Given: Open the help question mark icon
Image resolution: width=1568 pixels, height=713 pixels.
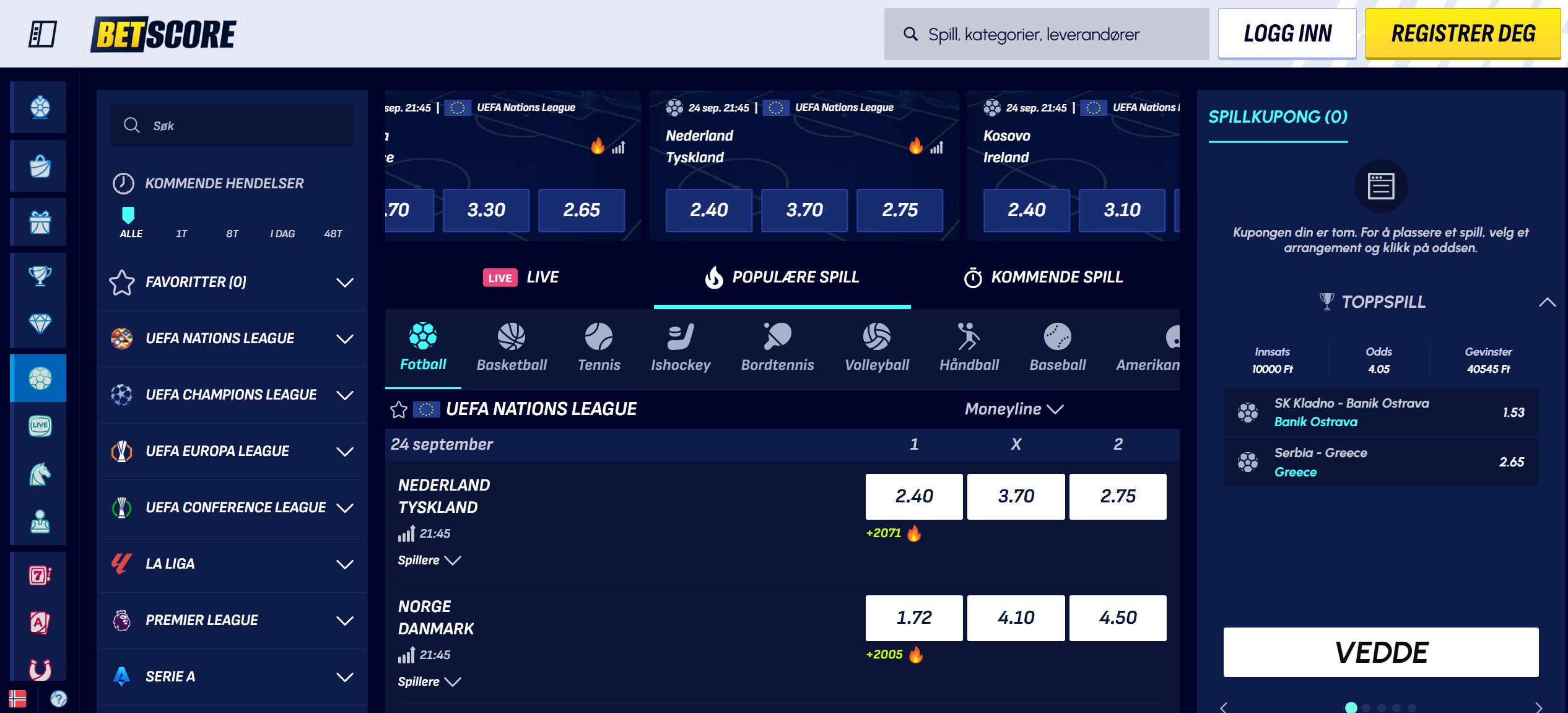Looking at the screenshot, I should pyautogui.click(x=59, y=699).
